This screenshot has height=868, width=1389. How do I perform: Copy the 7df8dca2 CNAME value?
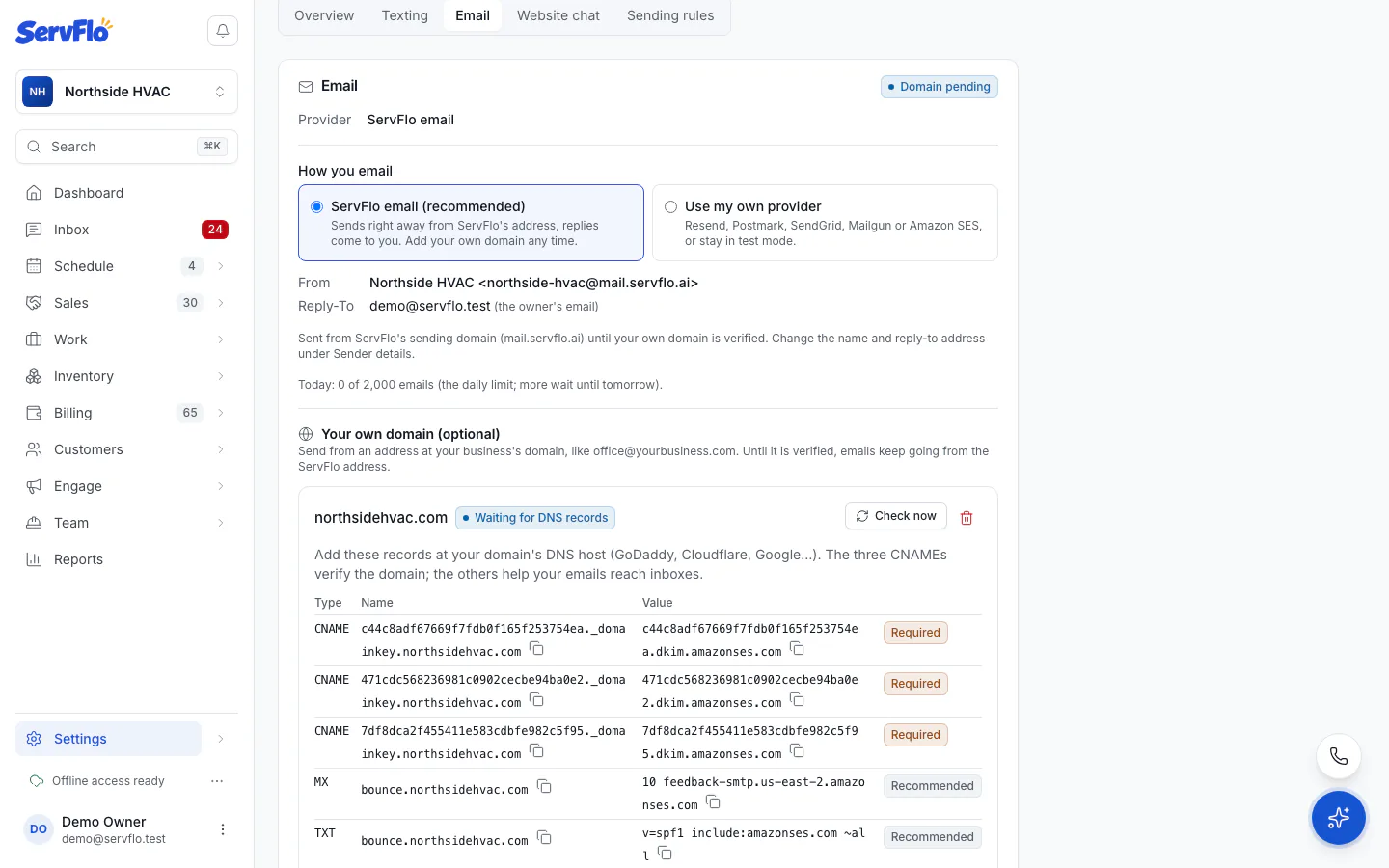coord(797,751)
